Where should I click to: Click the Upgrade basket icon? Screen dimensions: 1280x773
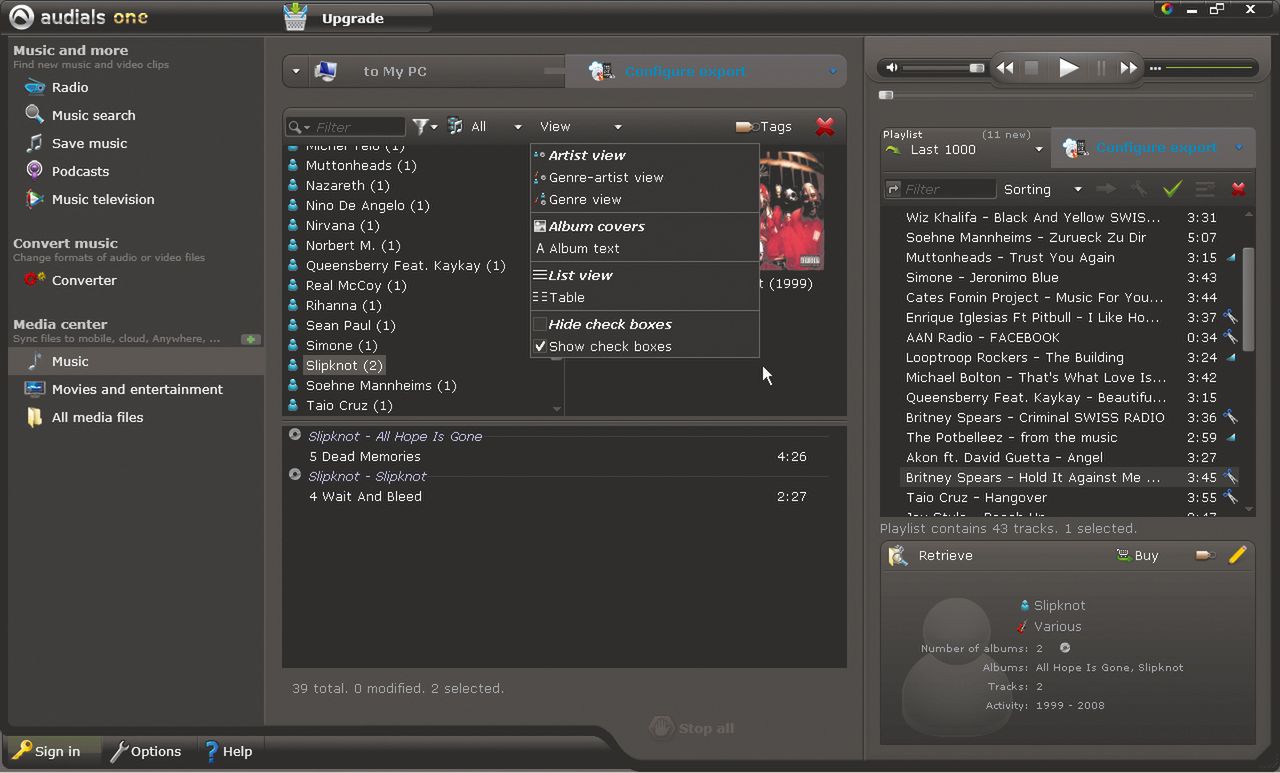pos(296,17)
